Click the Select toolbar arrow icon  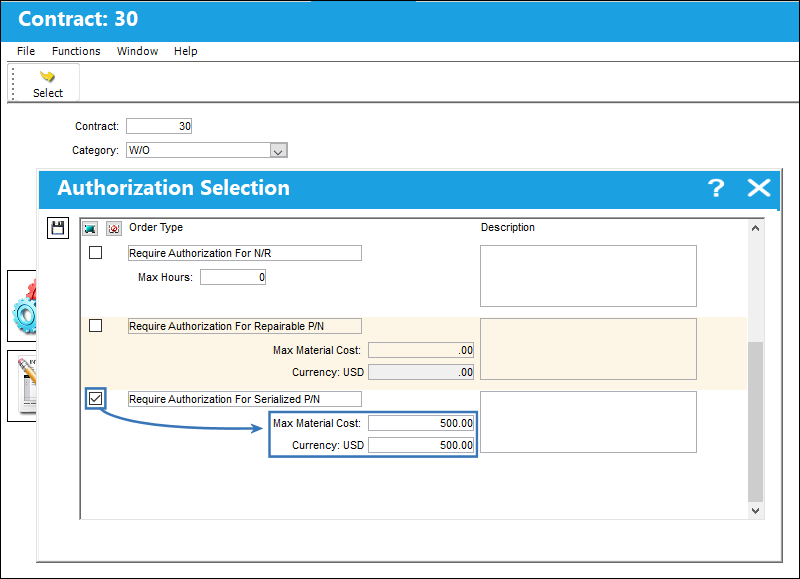coord(47,77)
